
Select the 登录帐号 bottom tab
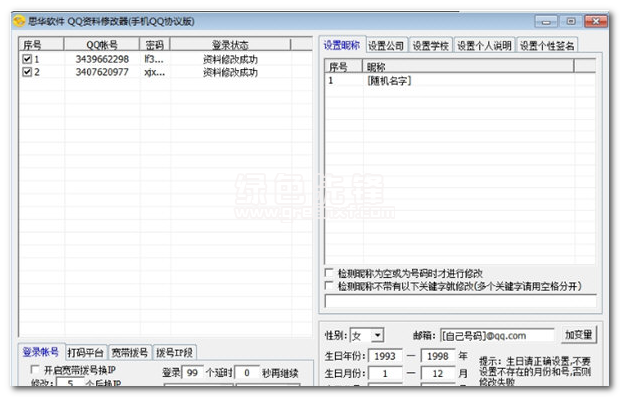41,352
